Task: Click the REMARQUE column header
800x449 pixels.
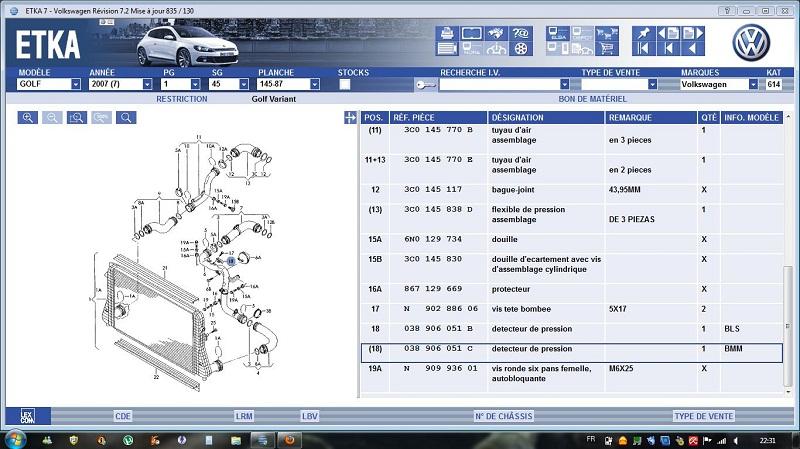Action: 651,118
